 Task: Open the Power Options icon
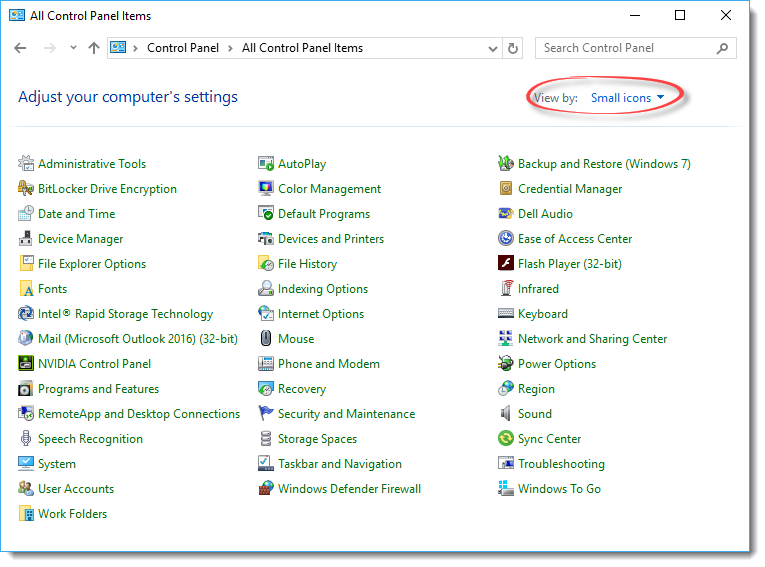(x=506, y=364)
